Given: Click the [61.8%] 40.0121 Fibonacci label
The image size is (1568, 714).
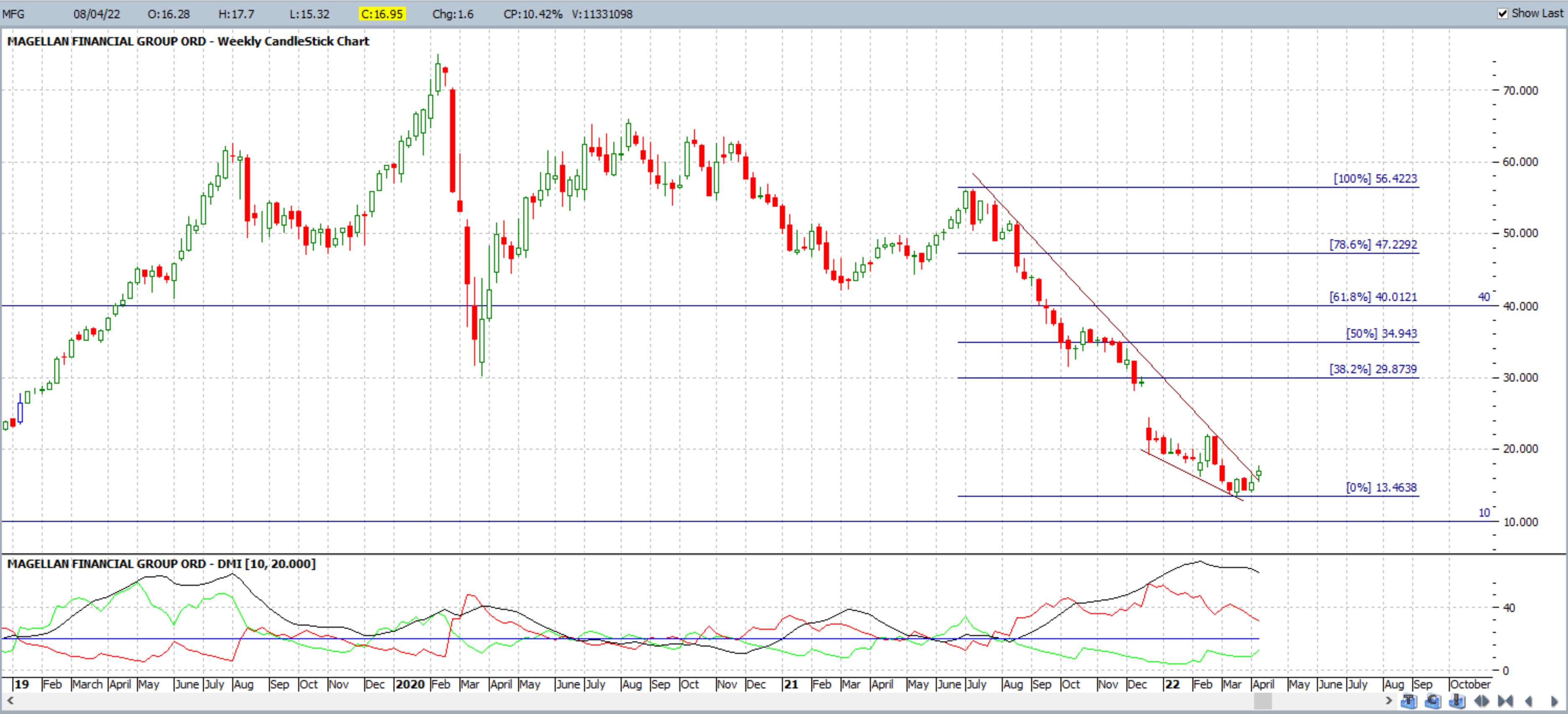Looking at the screenshot, I should point(1372,297).
